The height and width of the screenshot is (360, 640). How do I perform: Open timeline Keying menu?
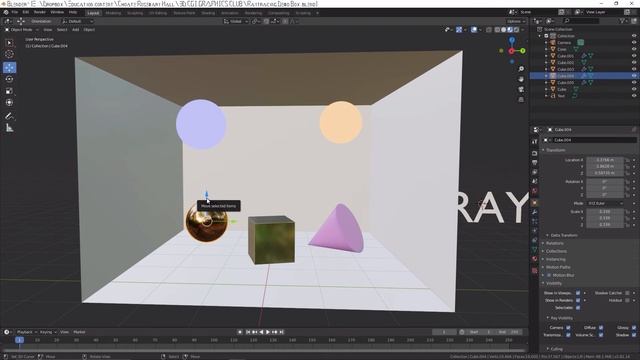click(48, 332)
